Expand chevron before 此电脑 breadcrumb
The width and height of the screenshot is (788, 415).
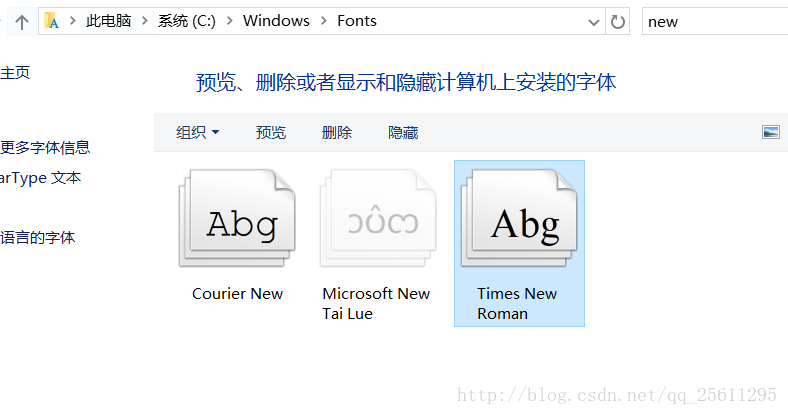tap(73, 21)
